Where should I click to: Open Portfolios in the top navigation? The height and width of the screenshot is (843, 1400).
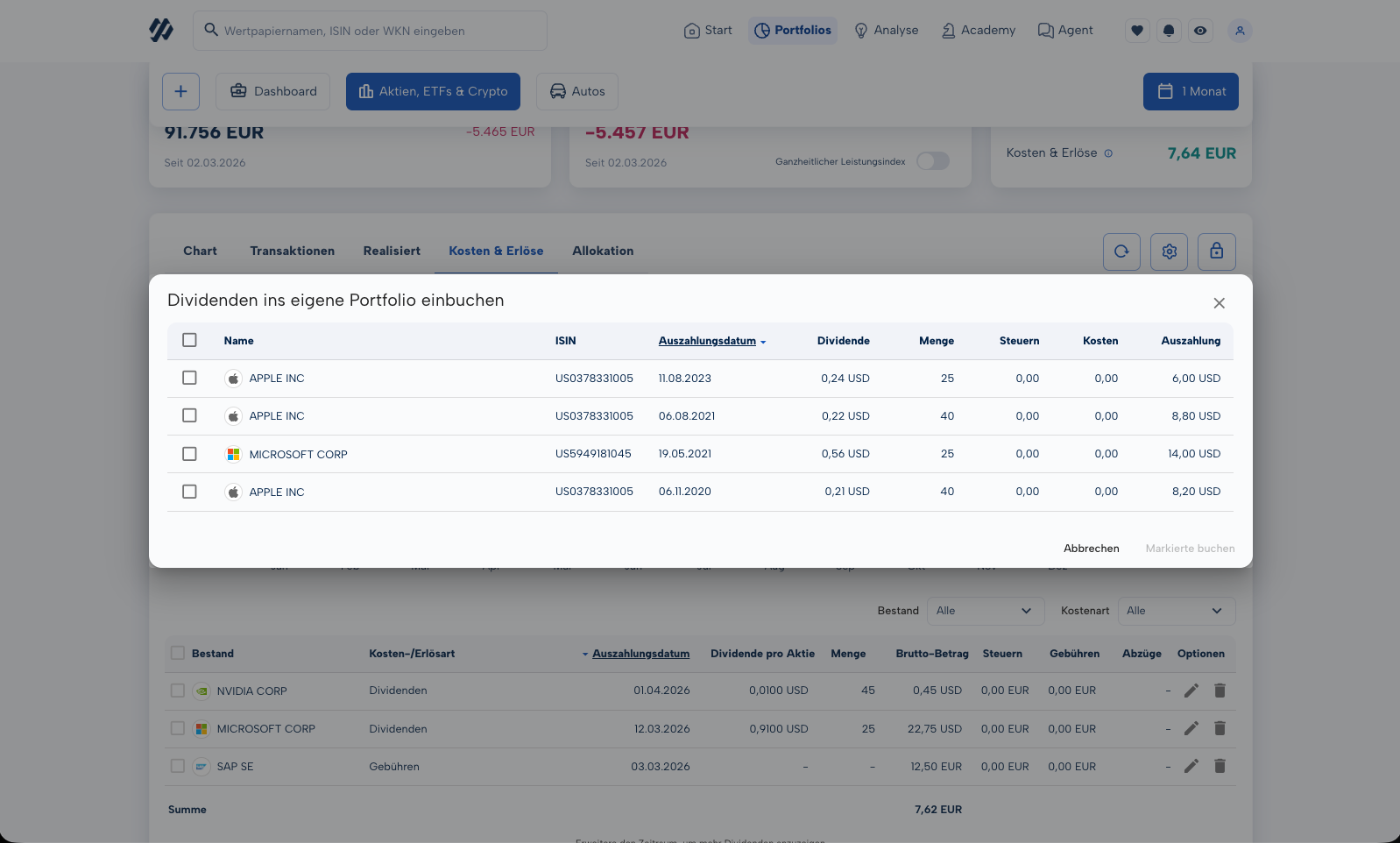click(x=793, y=31)
